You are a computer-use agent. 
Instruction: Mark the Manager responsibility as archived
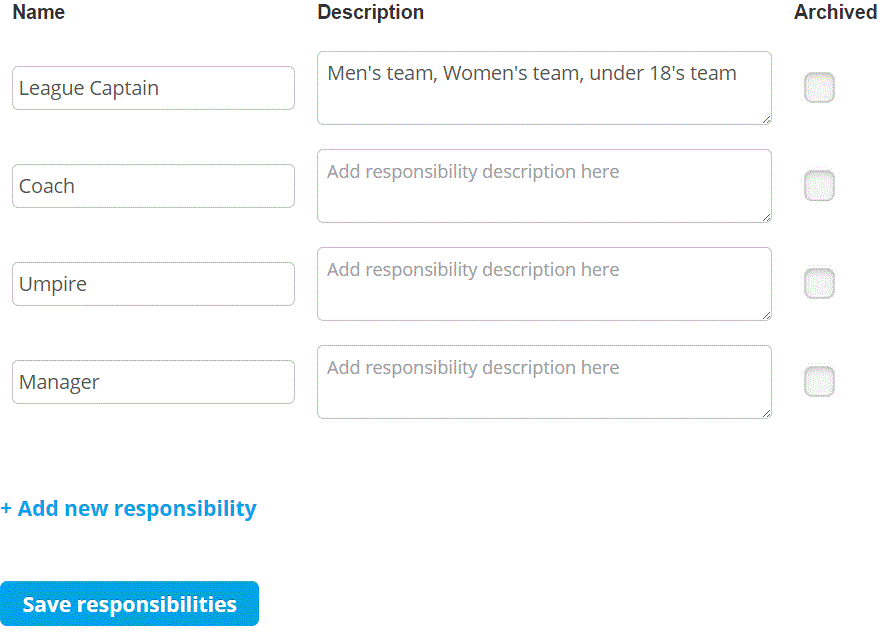(x=819, y=382)
